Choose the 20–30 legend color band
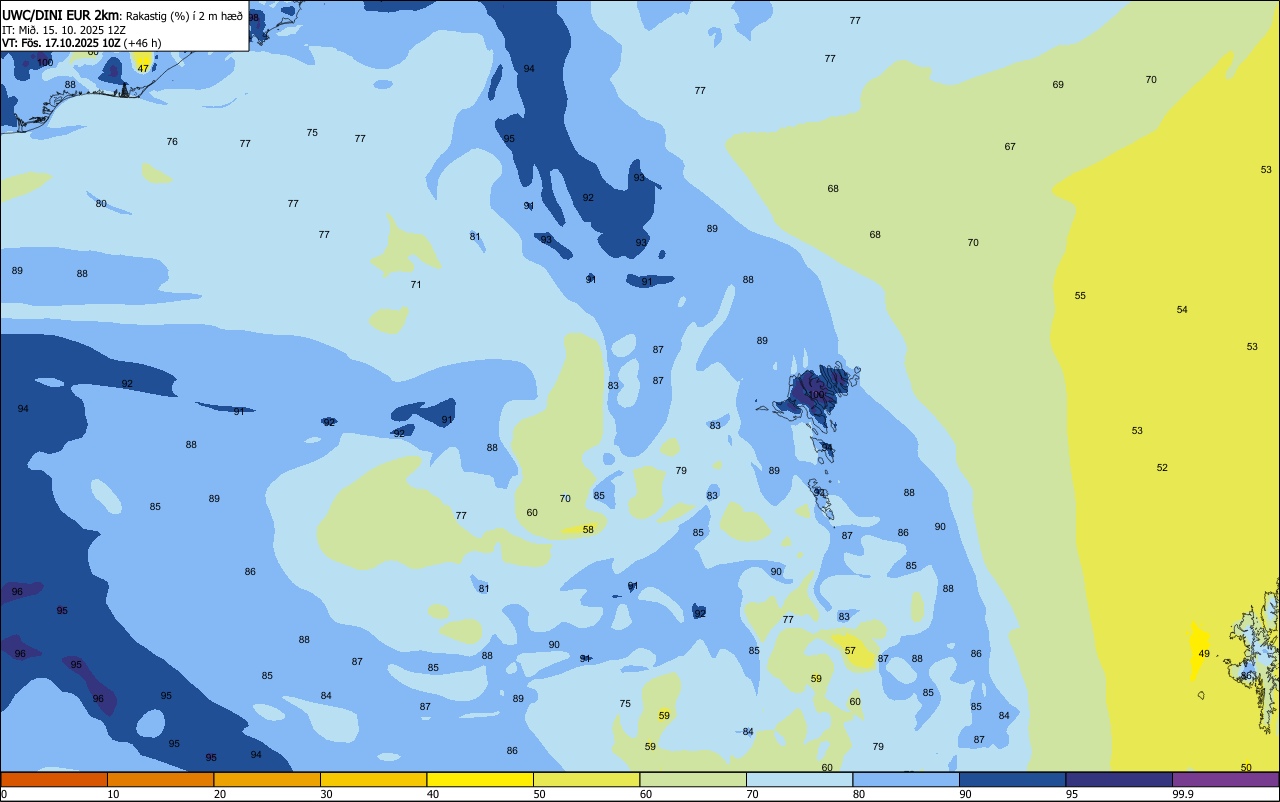This screenshot has width=1280, height=802. pyautogui.click(x=267, y=779)
